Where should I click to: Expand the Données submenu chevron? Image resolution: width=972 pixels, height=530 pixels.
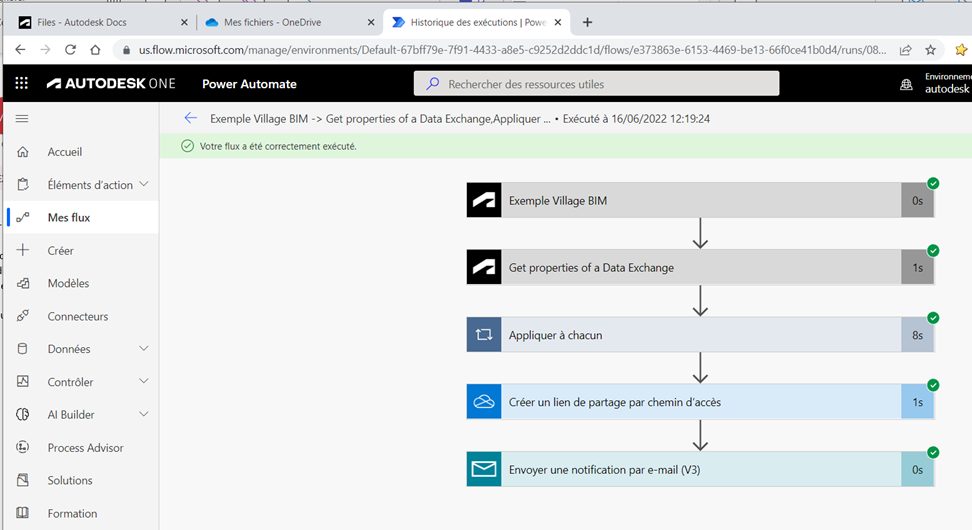(144, 348)
